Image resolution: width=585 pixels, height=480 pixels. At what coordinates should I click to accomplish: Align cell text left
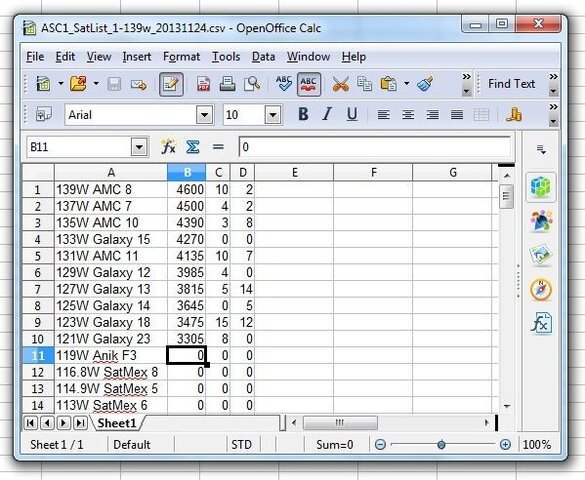click(x=384, y=114)
